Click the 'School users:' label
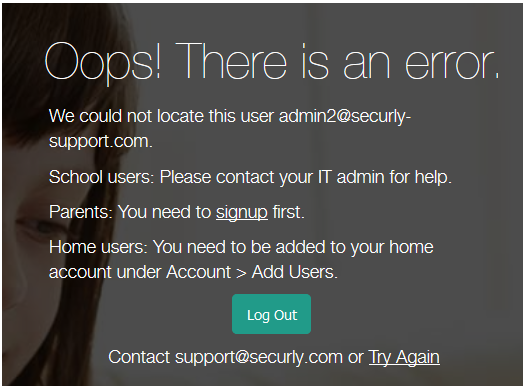Image resolution: width=525 pixels, height=388 pixels. (x=101, y=177)
